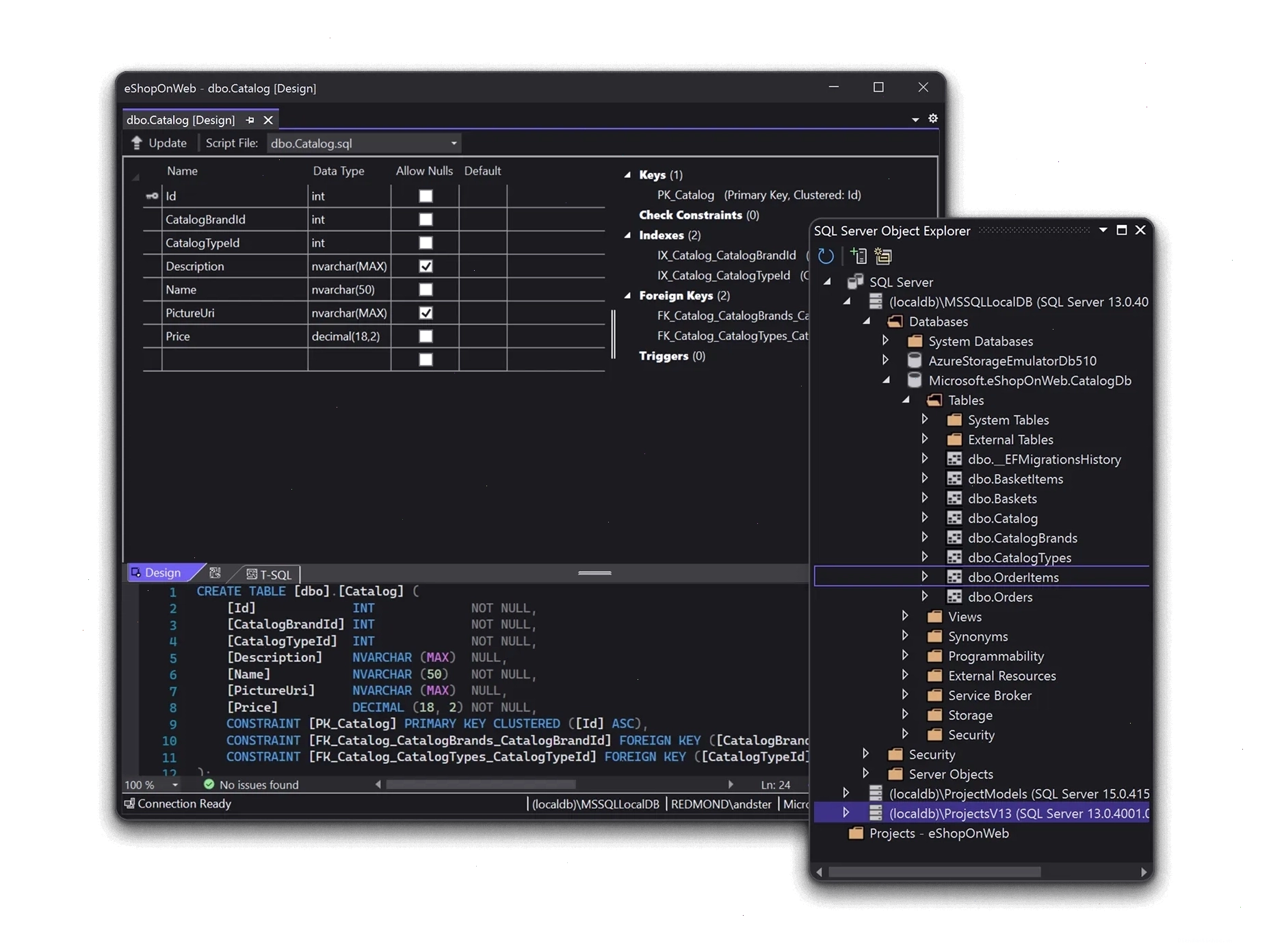This screenshot has height=952, width=1271.
Task: Click the swap panes icon between Design and T-SQL
Action: pyautogui.click(x=215, y=572)
